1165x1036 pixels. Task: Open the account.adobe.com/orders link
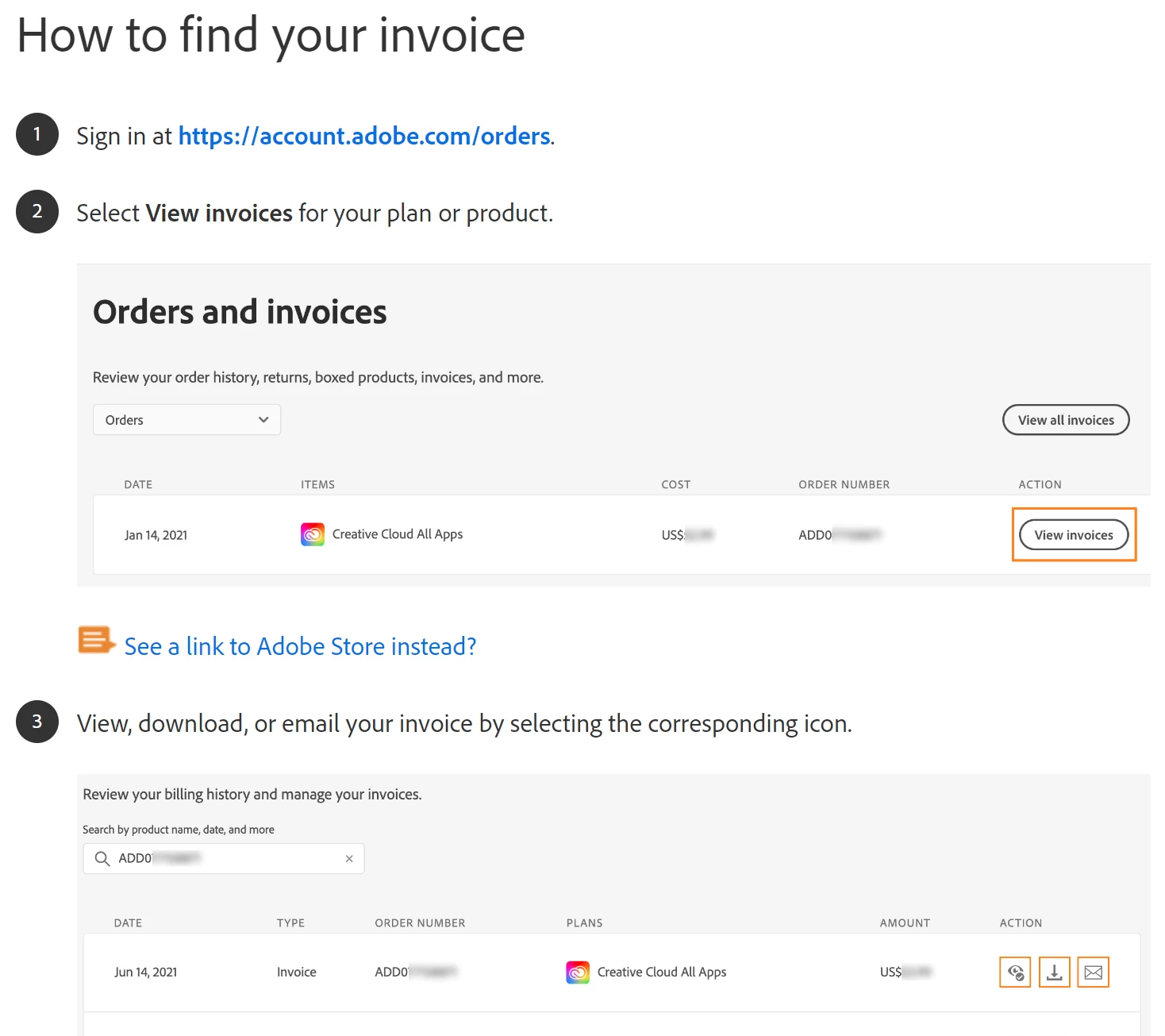(364, 136)
